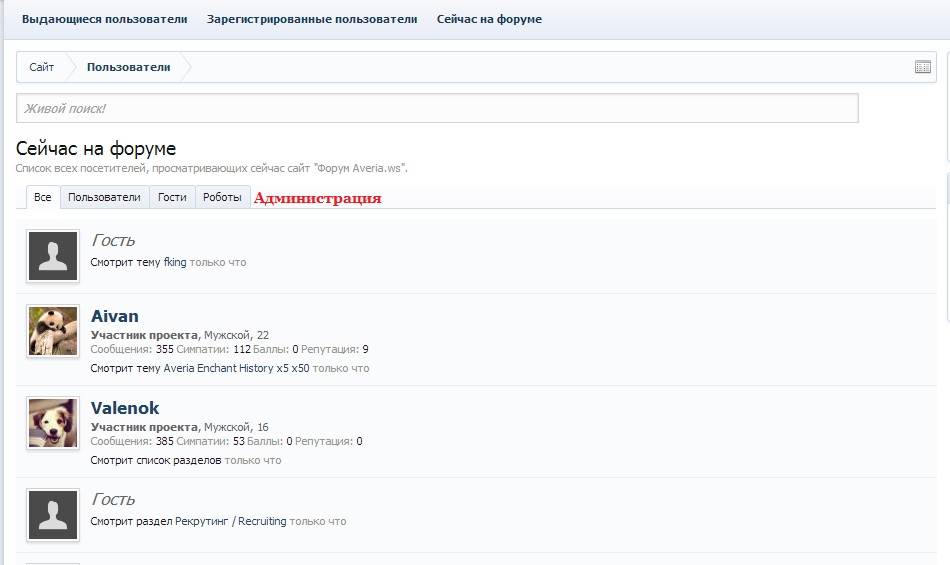Viewport: 950px width, 565px height.
Task: Open Valenok's dog avatar
Action: (x=53, y=423)
